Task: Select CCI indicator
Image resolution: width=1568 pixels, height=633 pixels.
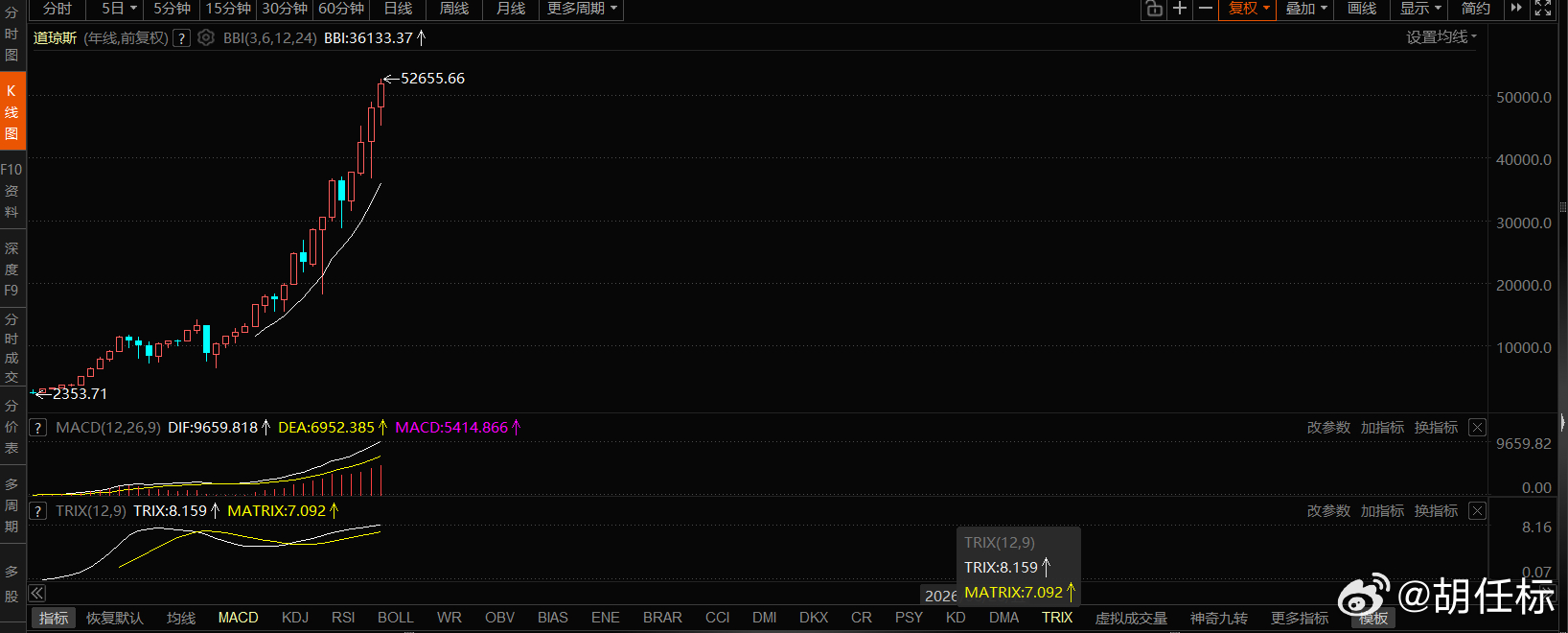Action: [718, 618]
